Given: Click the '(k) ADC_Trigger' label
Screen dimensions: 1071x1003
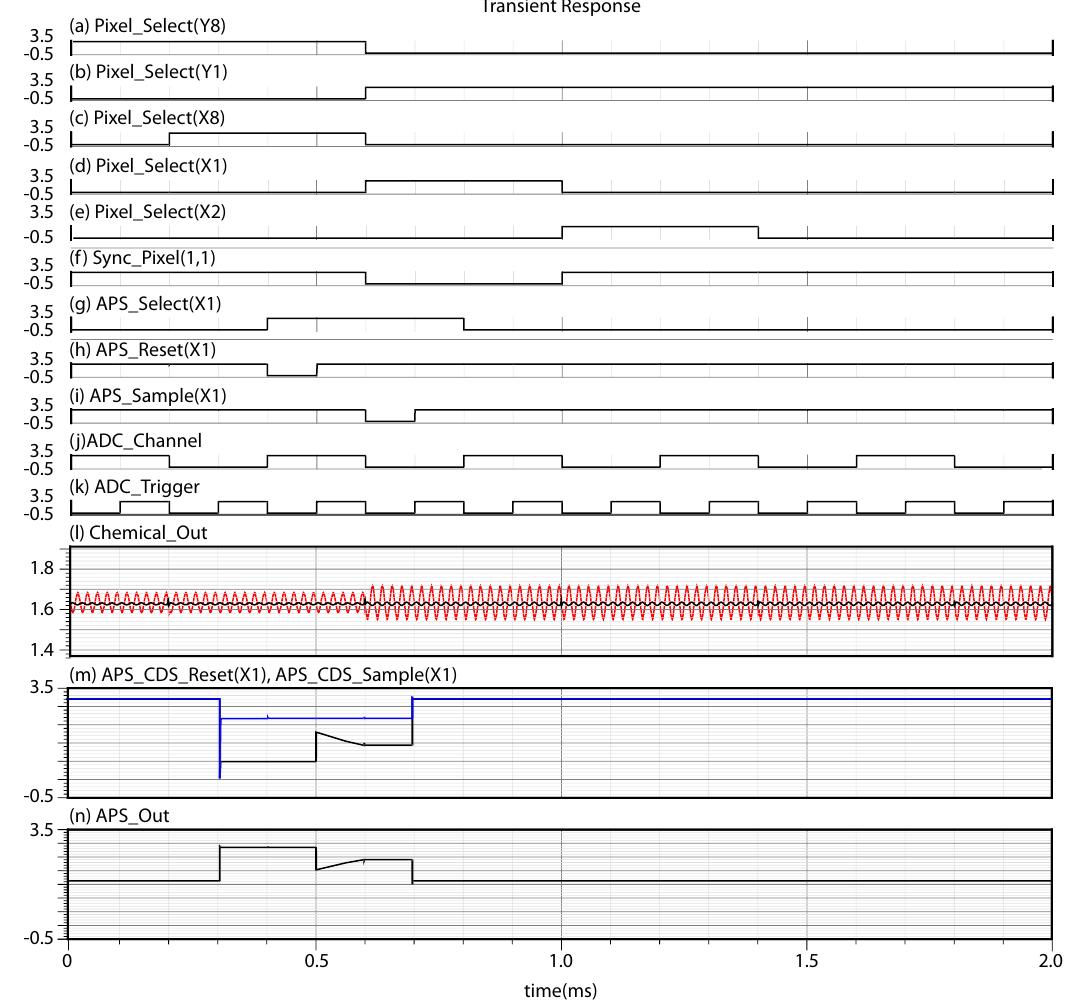Looking at the screenshot, I should click(x=135, y=487).
